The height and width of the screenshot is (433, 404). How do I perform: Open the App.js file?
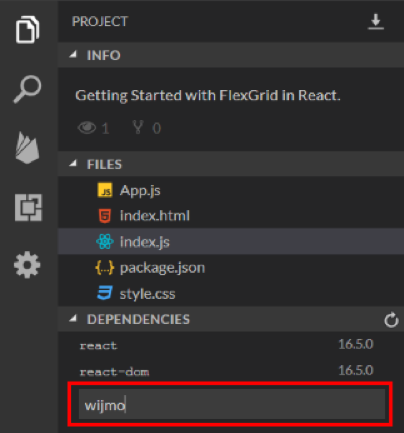[231, 190]
